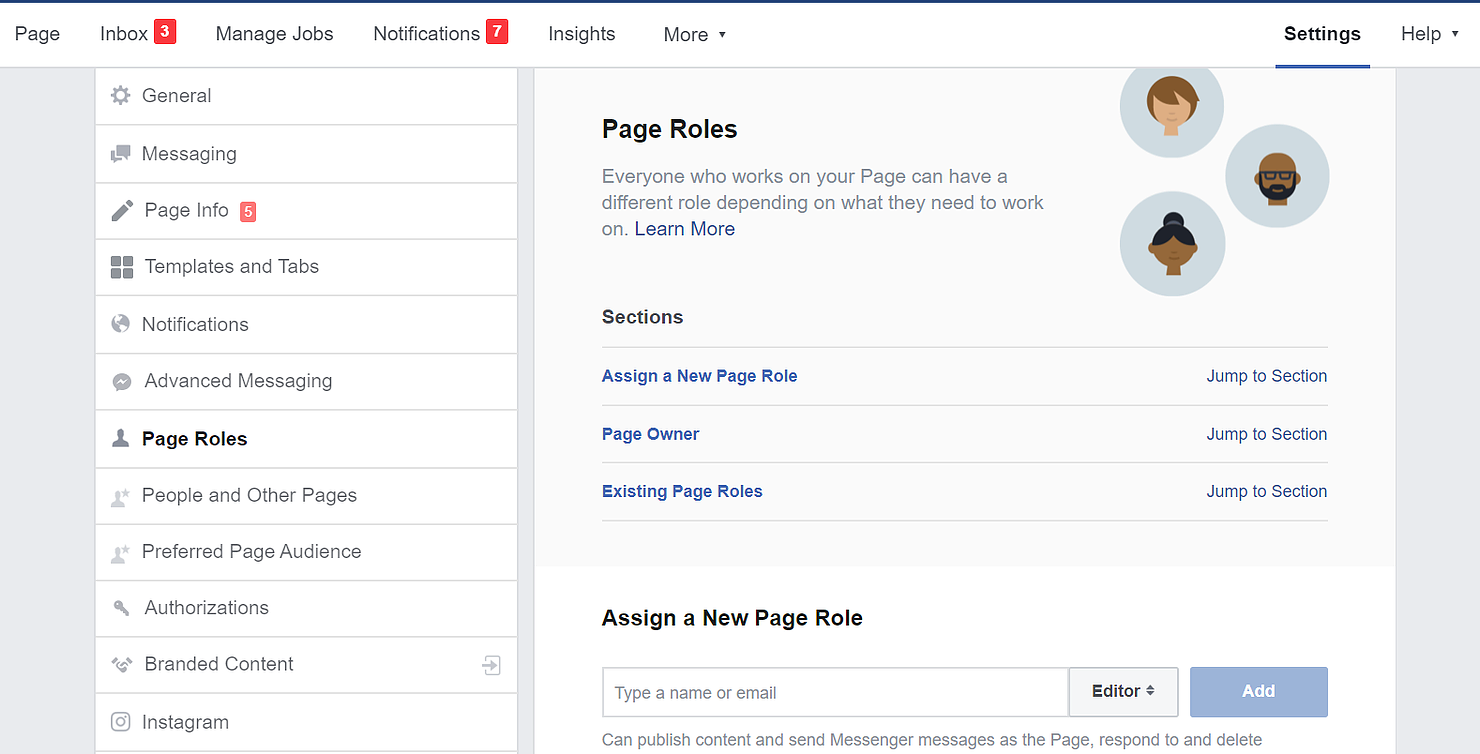Viewport: 1480px width, 754px height.
Task: Click the 'Page Roles' main heading
Action: click(x=670, y=129)
